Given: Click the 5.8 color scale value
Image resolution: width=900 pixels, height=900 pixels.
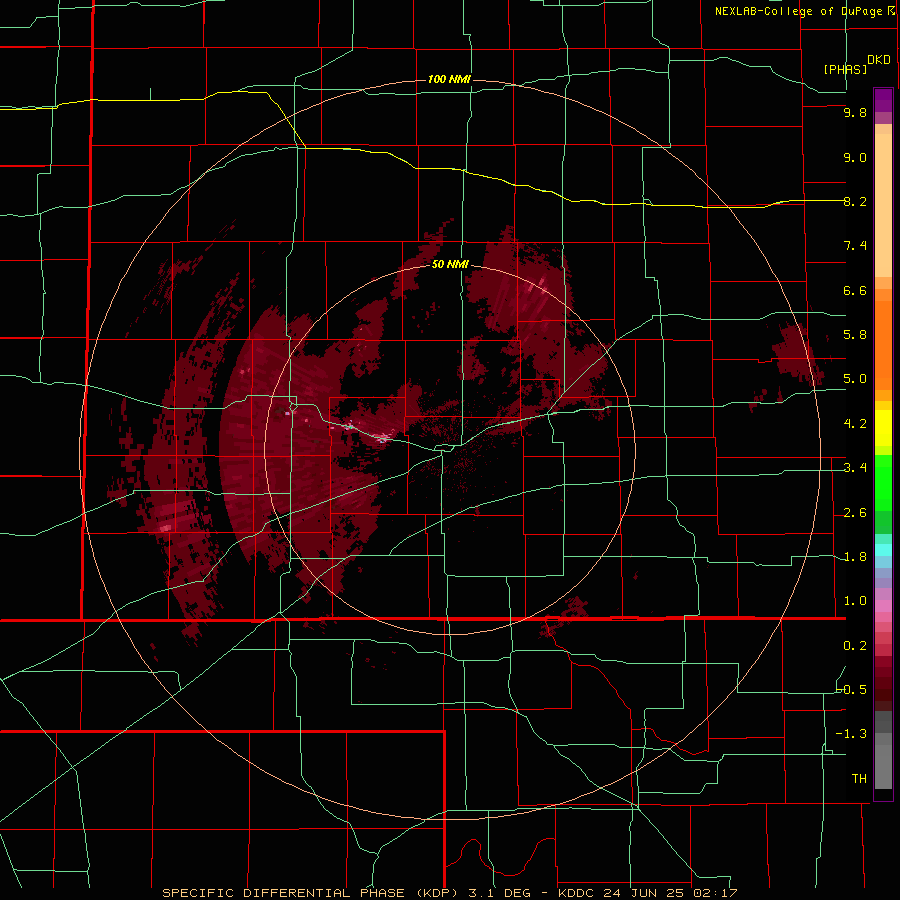Looking at the screenshot, I should (x=855, y=335).
